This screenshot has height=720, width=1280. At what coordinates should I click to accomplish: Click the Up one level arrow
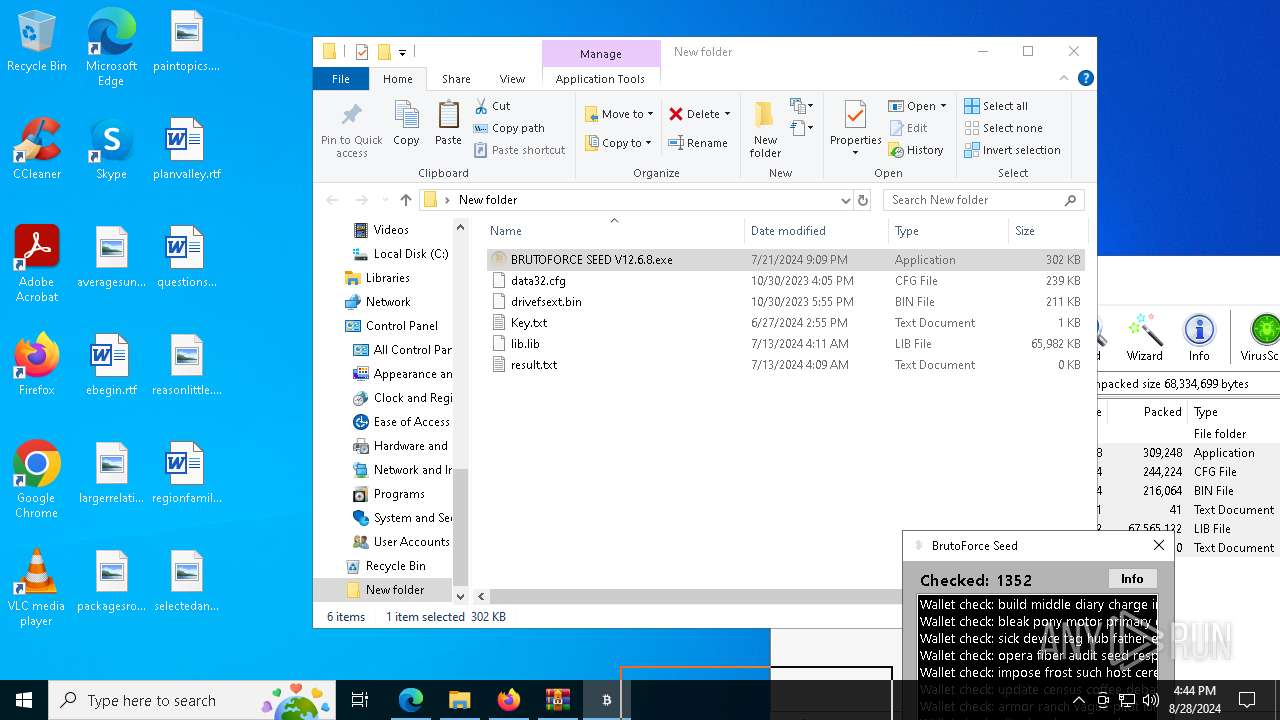tap(405, 200)
